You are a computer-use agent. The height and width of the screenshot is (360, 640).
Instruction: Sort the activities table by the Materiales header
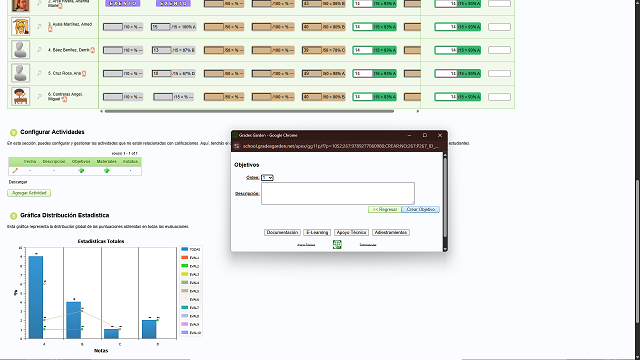107,162
